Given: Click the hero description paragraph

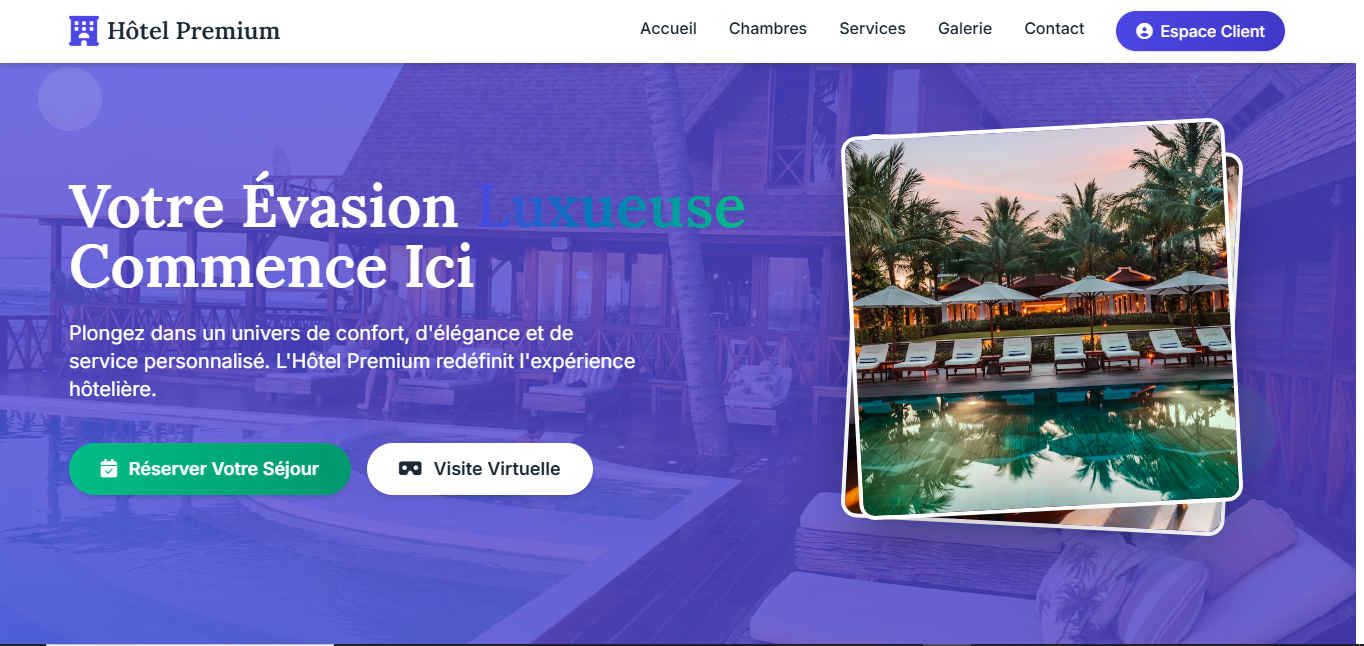Looking at the screenshot, I should pyautogui.click(x=352, y=361).
